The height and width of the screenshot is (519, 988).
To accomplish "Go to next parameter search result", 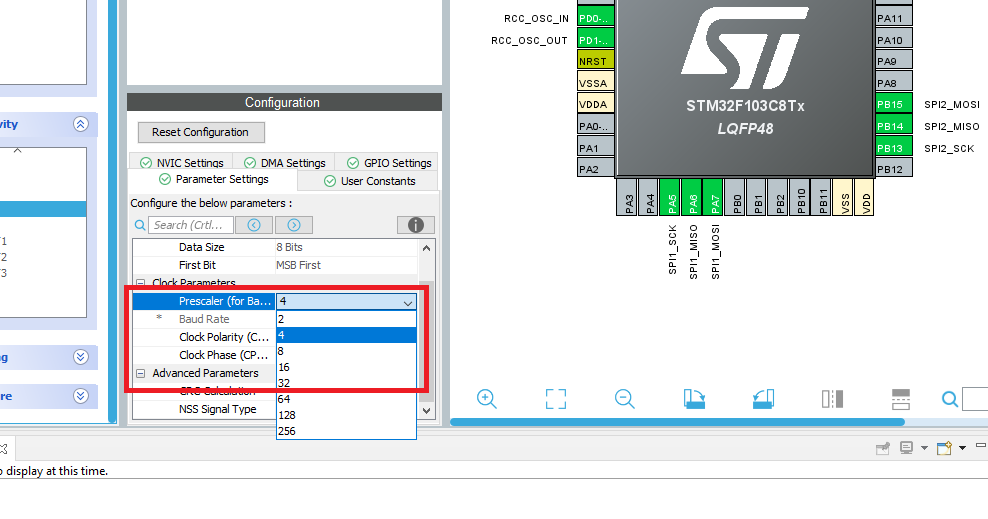I will (x=294, y=225).
